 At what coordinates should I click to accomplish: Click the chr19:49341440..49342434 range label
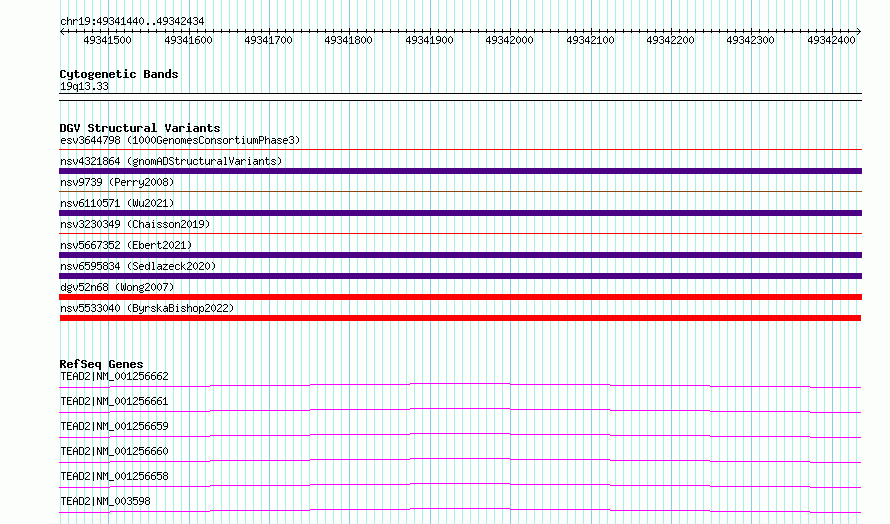click(132, 21)
